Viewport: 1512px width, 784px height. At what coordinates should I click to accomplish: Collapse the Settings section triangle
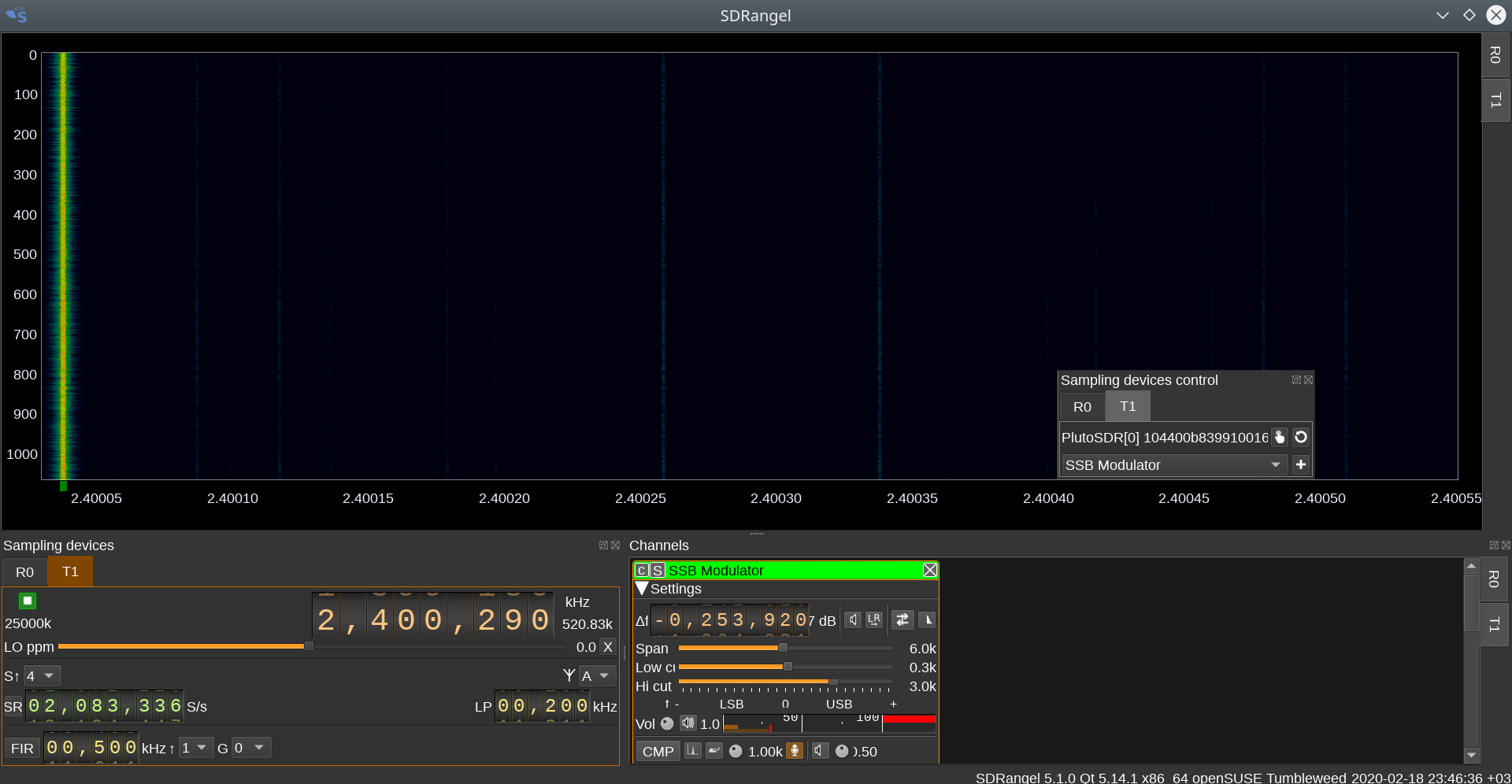click(642, 589)
